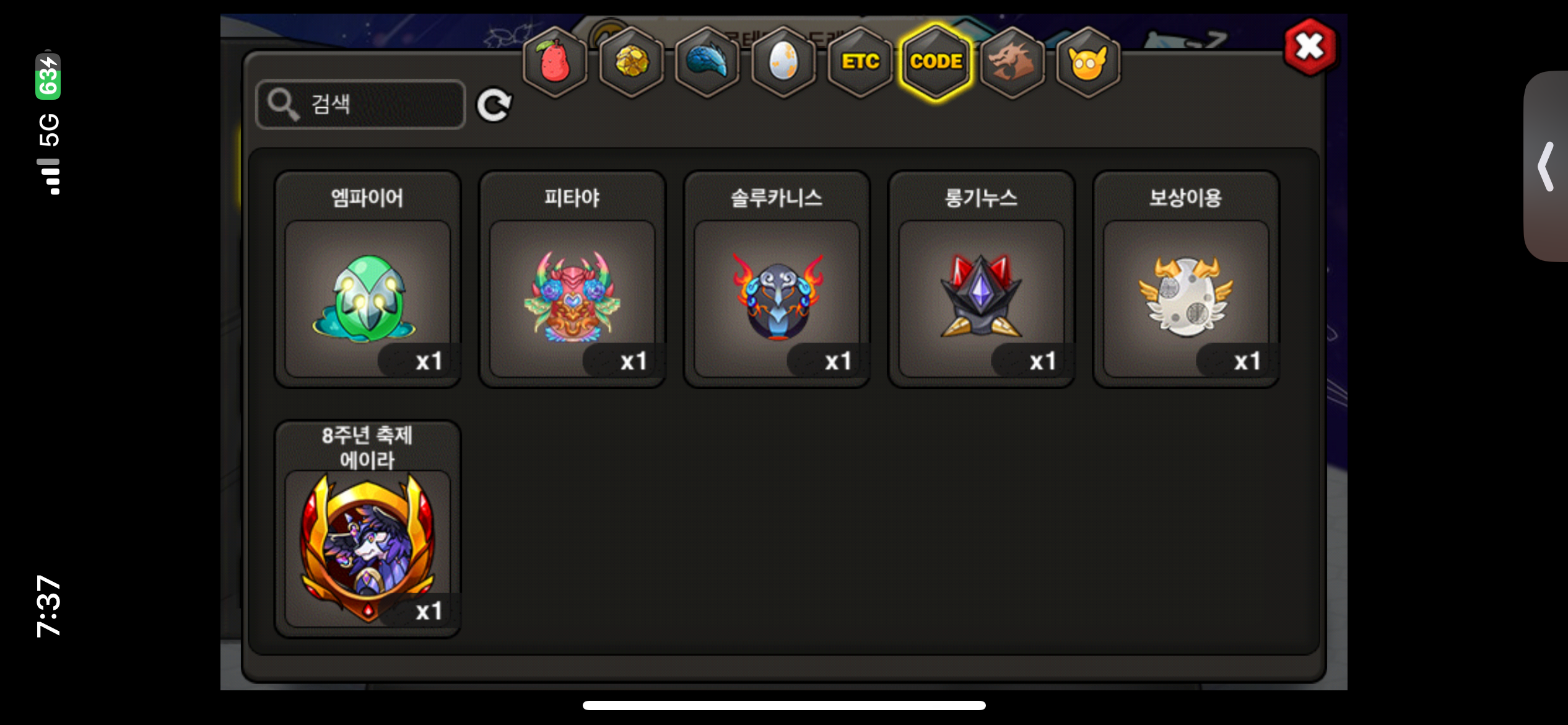The image size is (1568, 725).
Task: Switch to the yellow cat face tab
Action: point(1088,62)
